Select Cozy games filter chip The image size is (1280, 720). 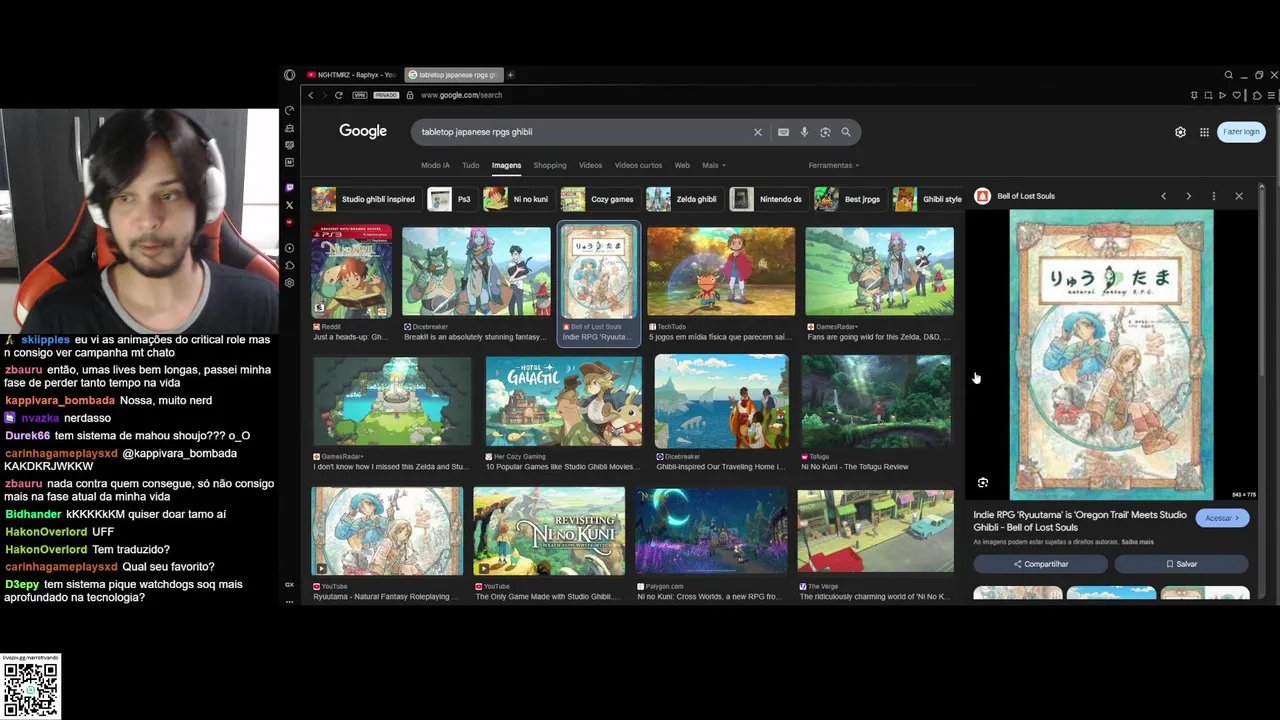599,199
